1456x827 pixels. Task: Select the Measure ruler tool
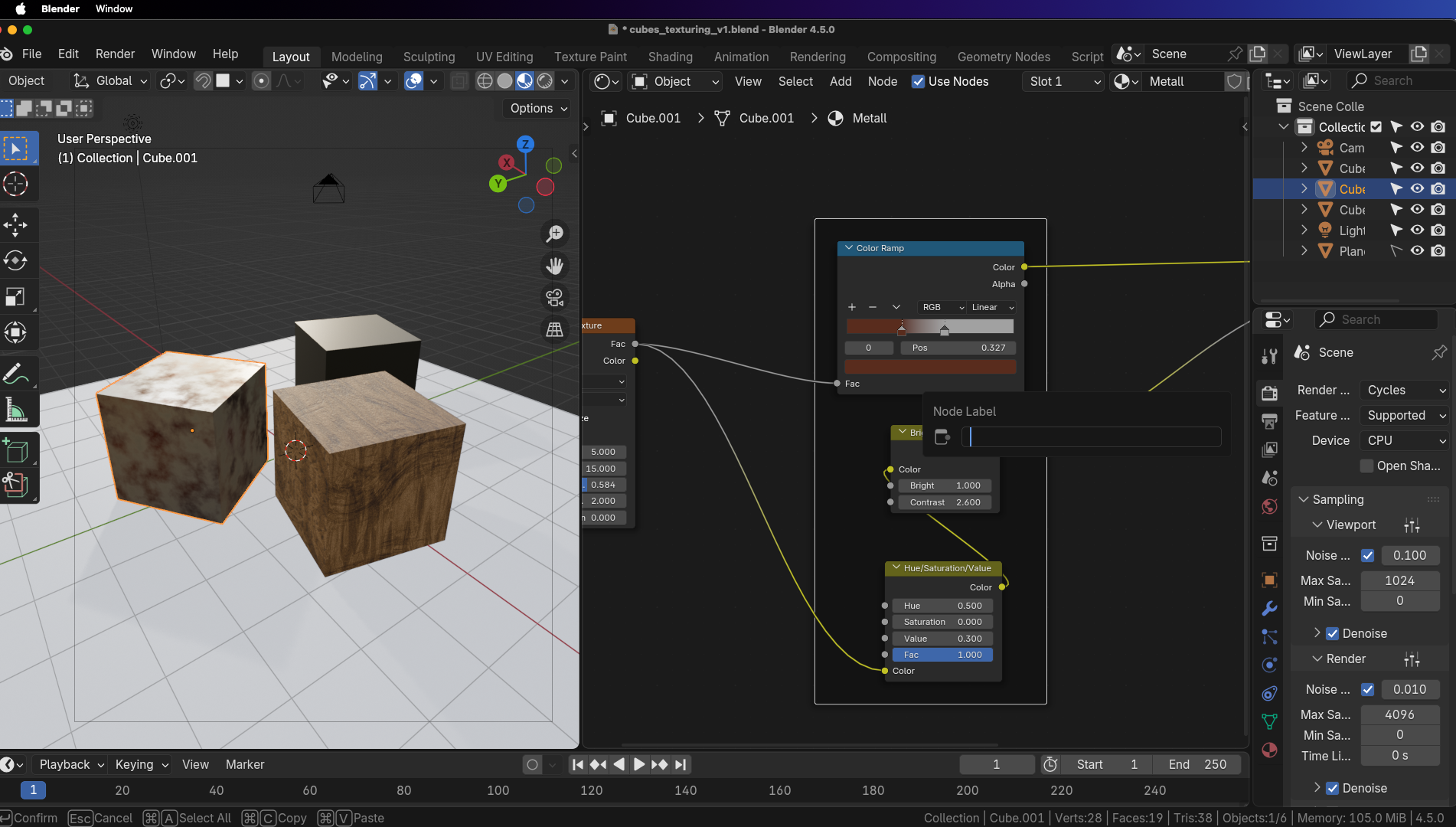point(16,410)
